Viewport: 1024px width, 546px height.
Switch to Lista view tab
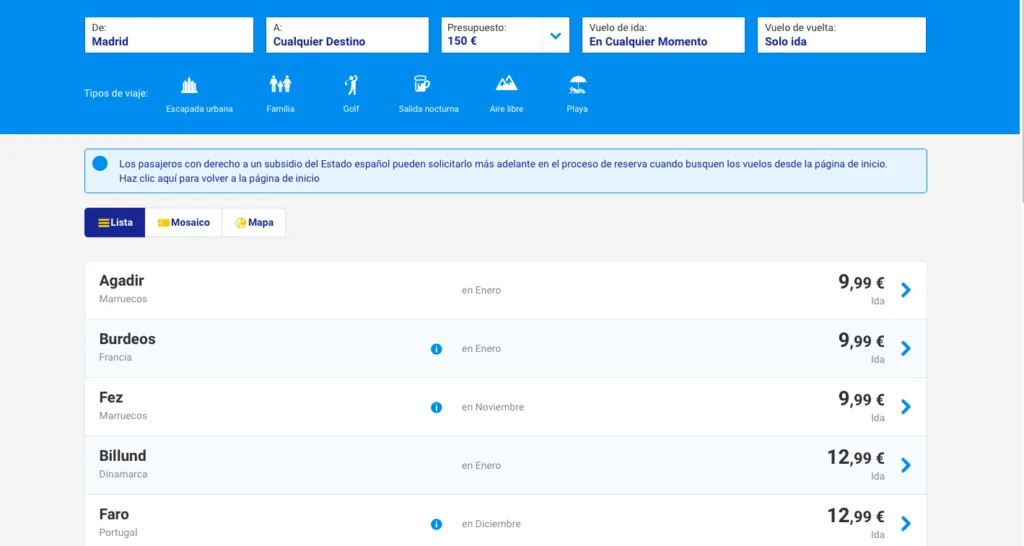[x=115, y=223]
